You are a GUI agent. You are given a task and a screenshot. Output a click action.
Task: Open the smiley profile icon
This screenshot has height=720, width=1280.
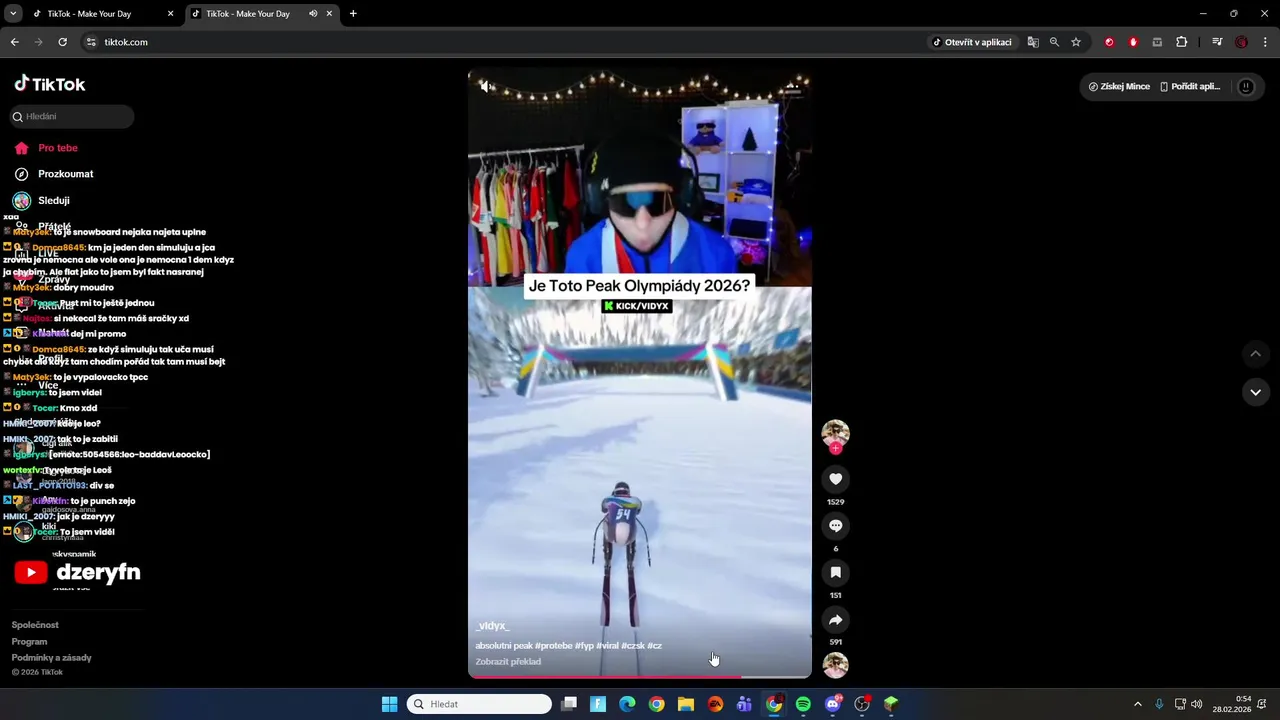(1246, 87)
